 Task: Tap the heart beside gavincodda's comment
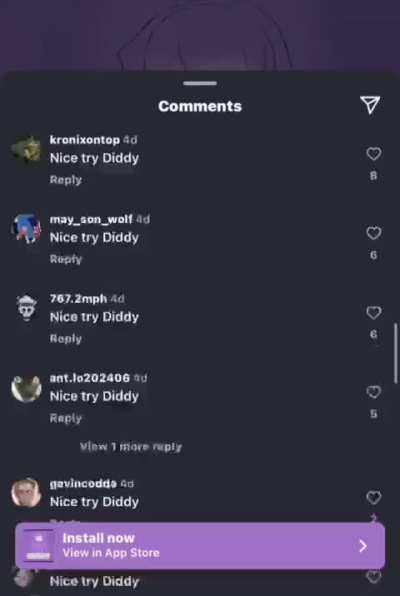[x=373, y=498]
